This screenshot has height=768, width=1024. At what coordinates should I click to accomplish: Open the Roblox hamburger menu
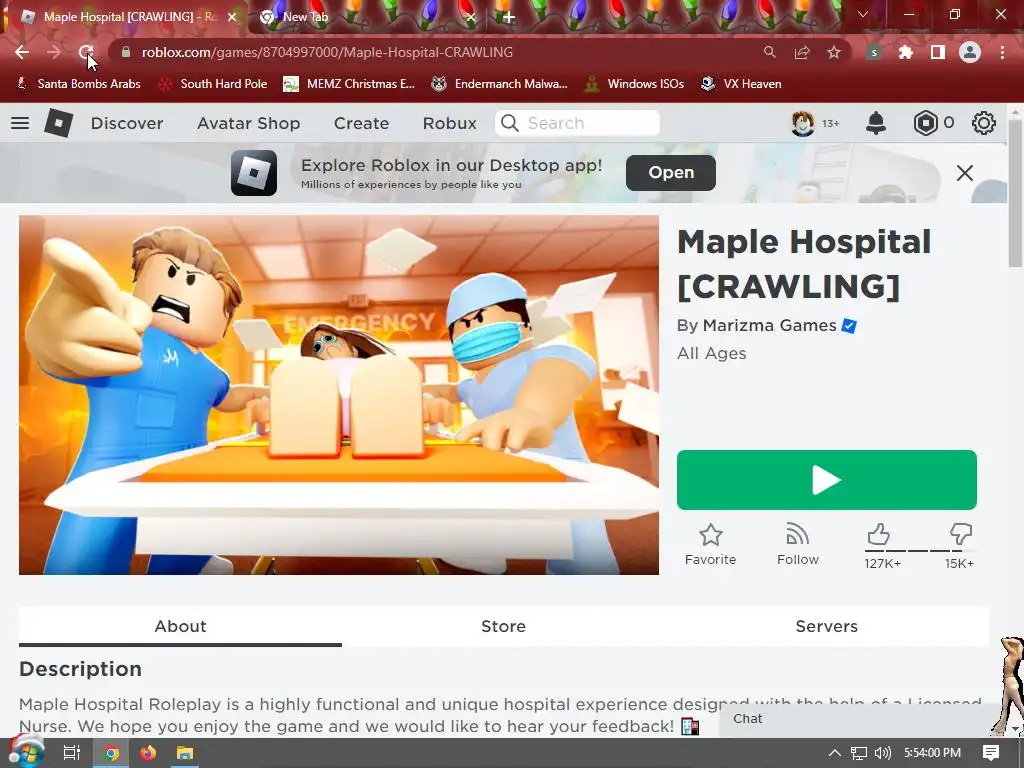pyautogui.click(x=20, y=123)
